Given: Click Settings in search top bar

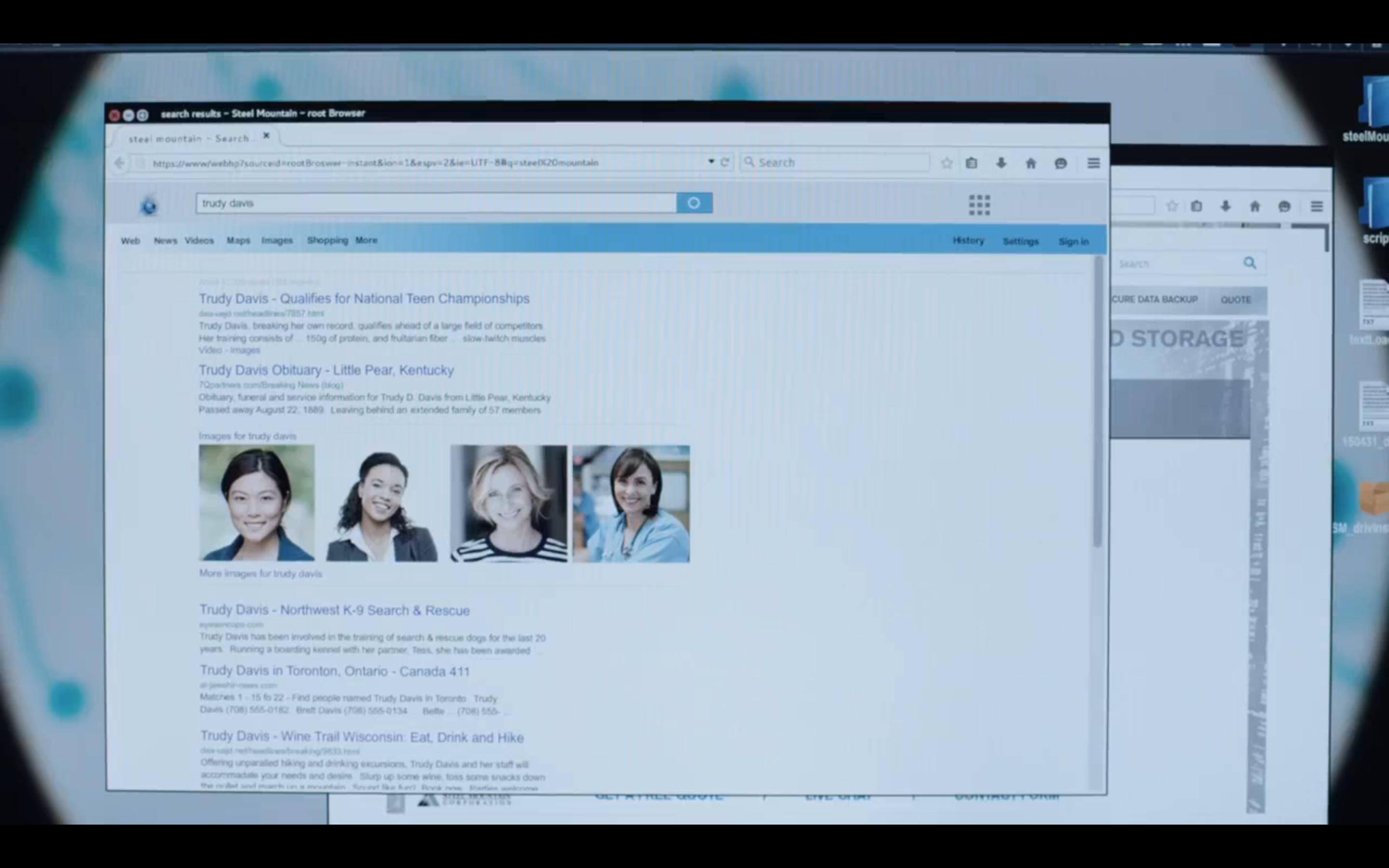Looking at the screenshot, I should click(x=1020, y=241).
